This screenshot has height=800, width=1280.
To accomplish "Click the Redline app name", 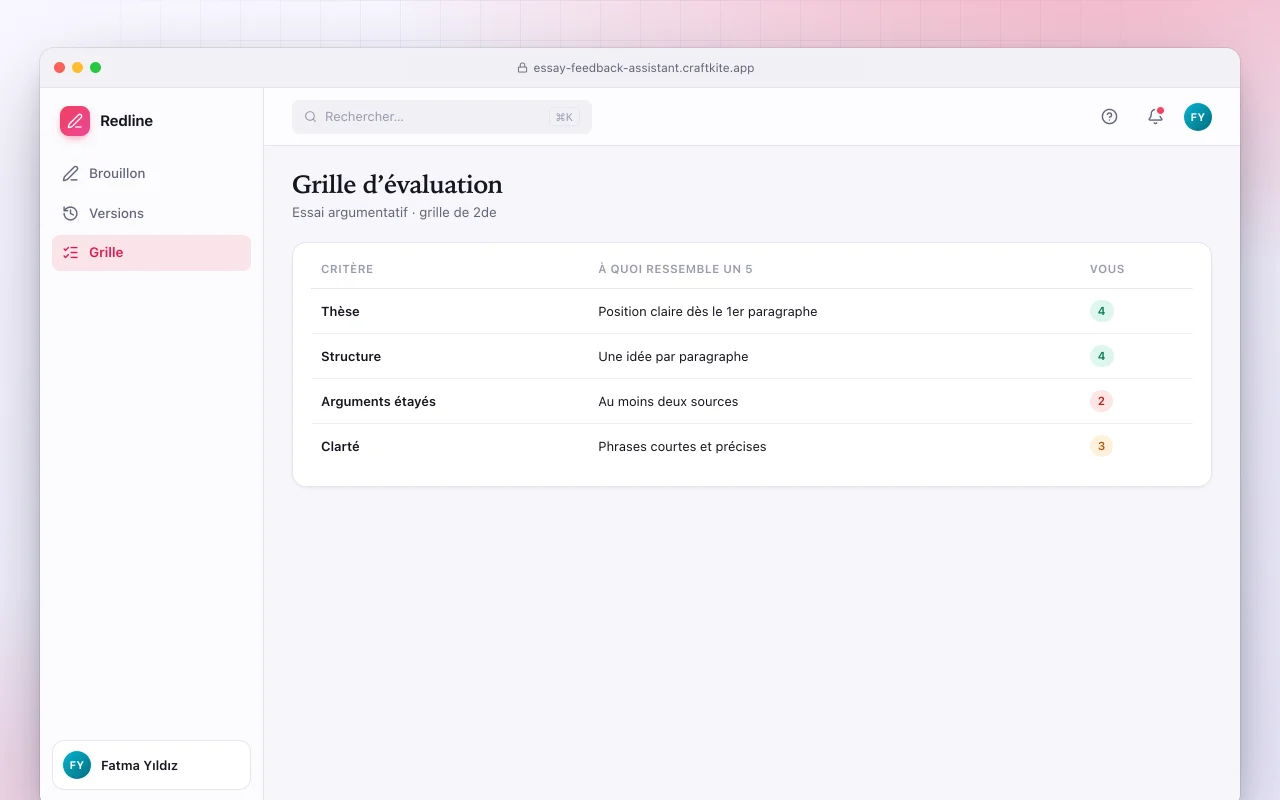I will point(126,121).
